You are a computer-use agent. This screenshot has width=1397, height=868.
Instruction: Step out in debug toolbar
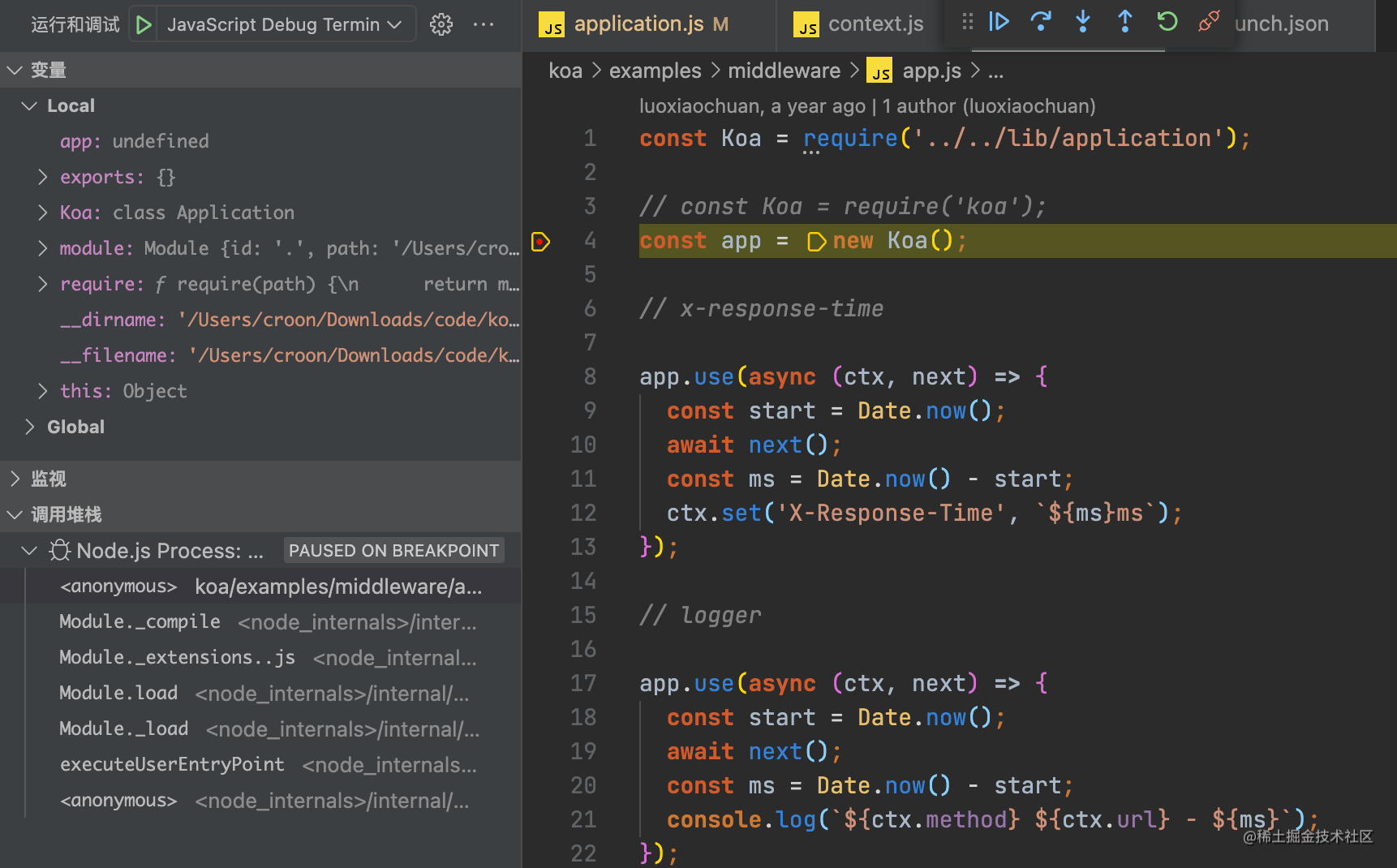(1125, 22)
